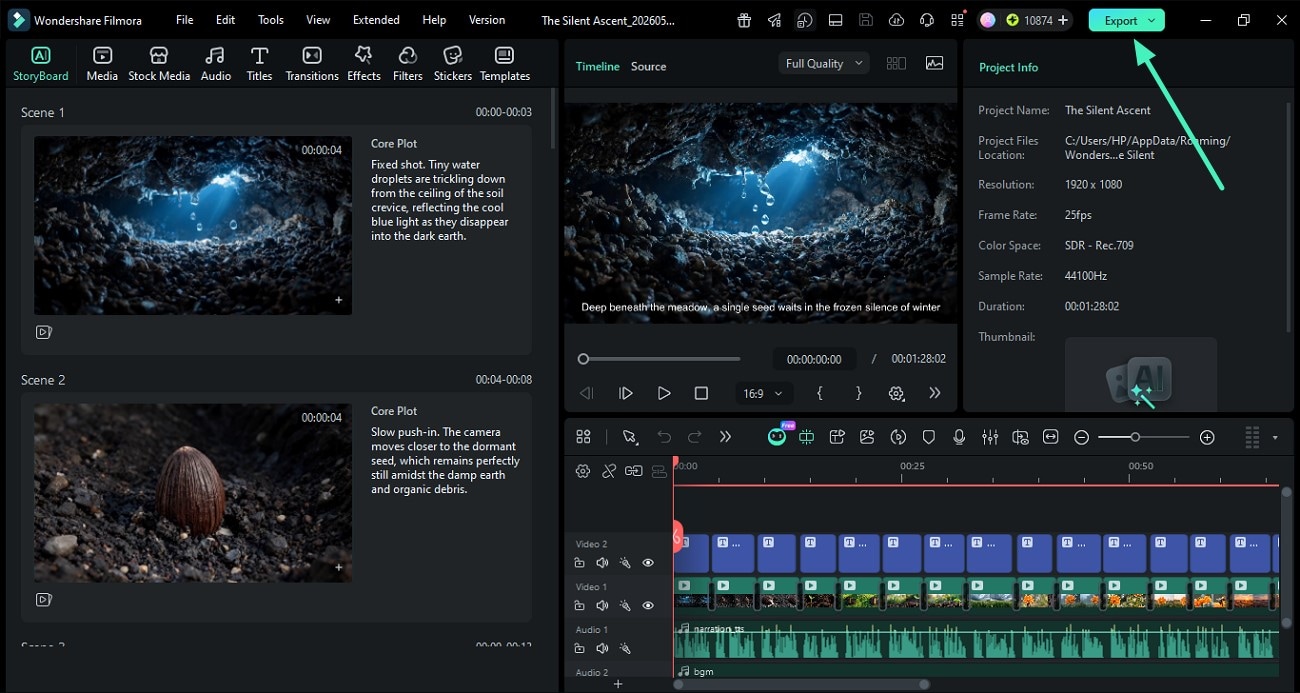Open the gift rewards icon
The height and width of the screenshot is (693, 1300).
743,20
